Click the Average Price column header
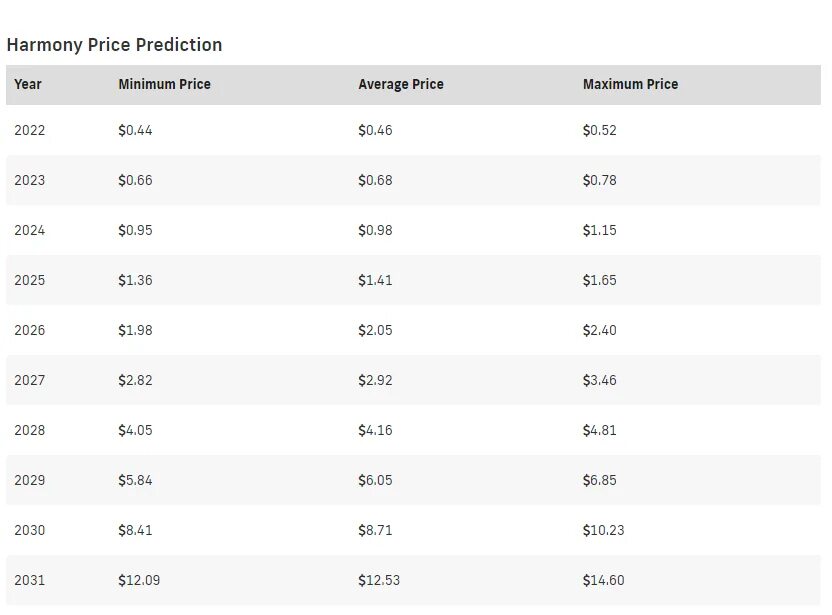This screenshot has height=615, width=832. coord(400,84)
